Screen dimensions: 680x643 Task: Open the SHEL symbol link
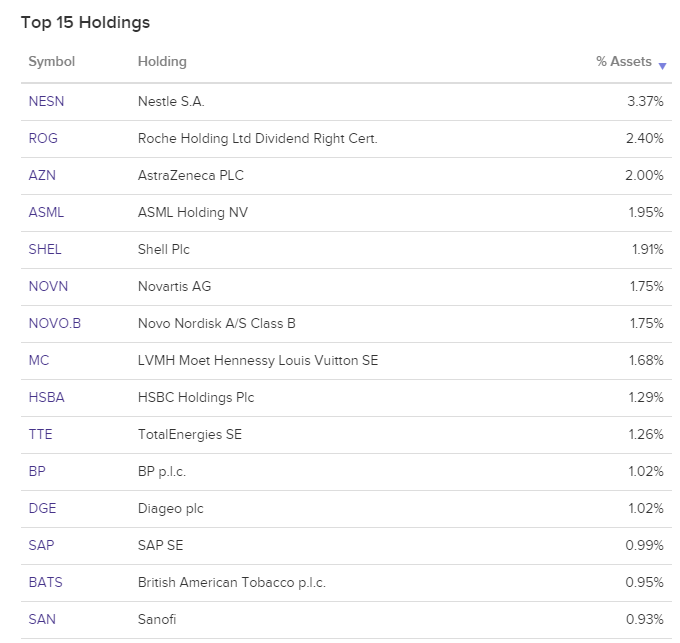click(x=45, y=249)
